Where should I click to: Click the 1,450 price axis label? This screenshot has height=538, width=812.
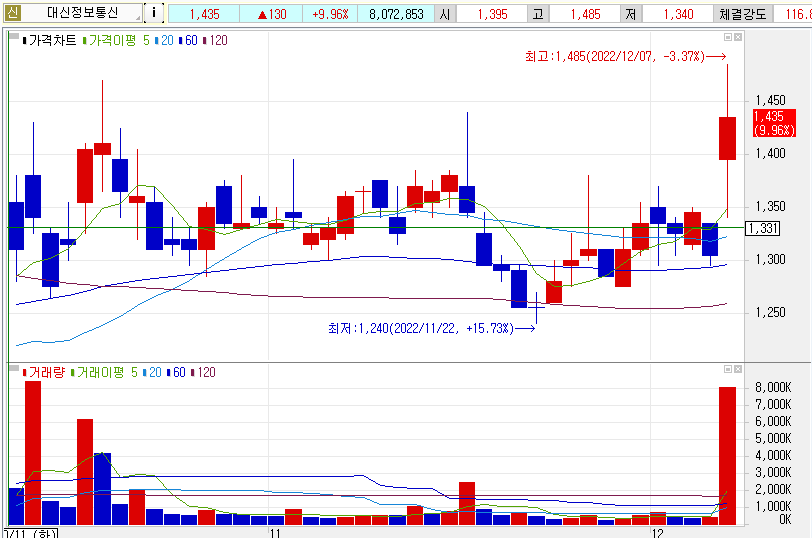pyautogui.click(x=771, y=100)
